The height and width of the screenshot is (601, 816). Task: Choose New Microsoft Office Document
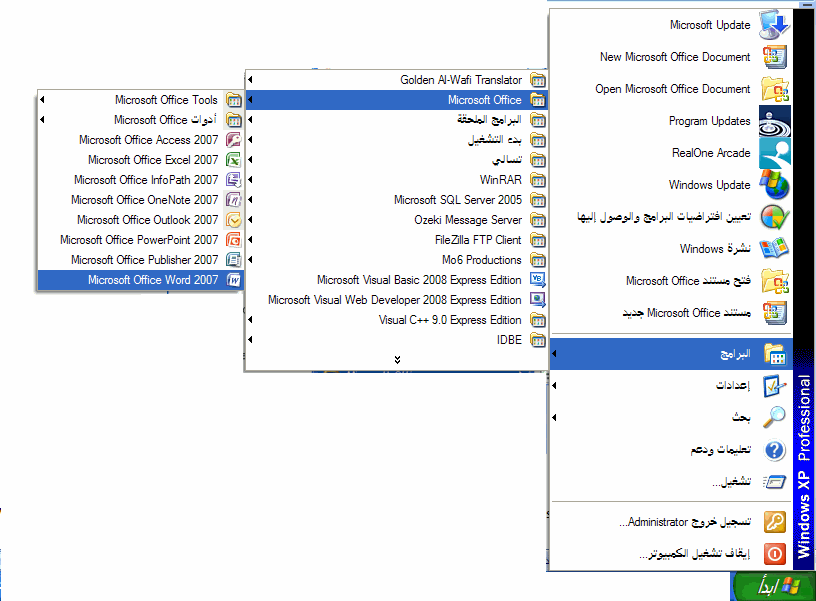[675, 57]
